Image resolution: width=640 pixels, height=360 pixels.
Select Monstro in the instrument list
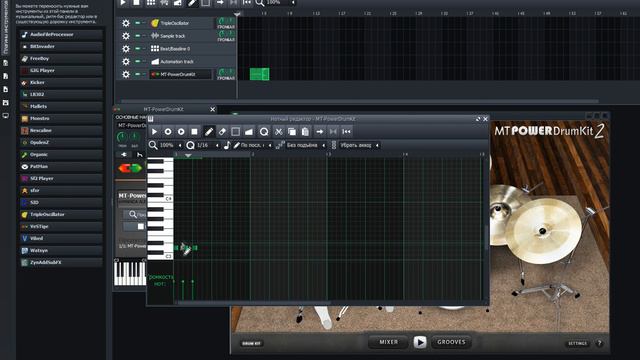pos(61,118)
